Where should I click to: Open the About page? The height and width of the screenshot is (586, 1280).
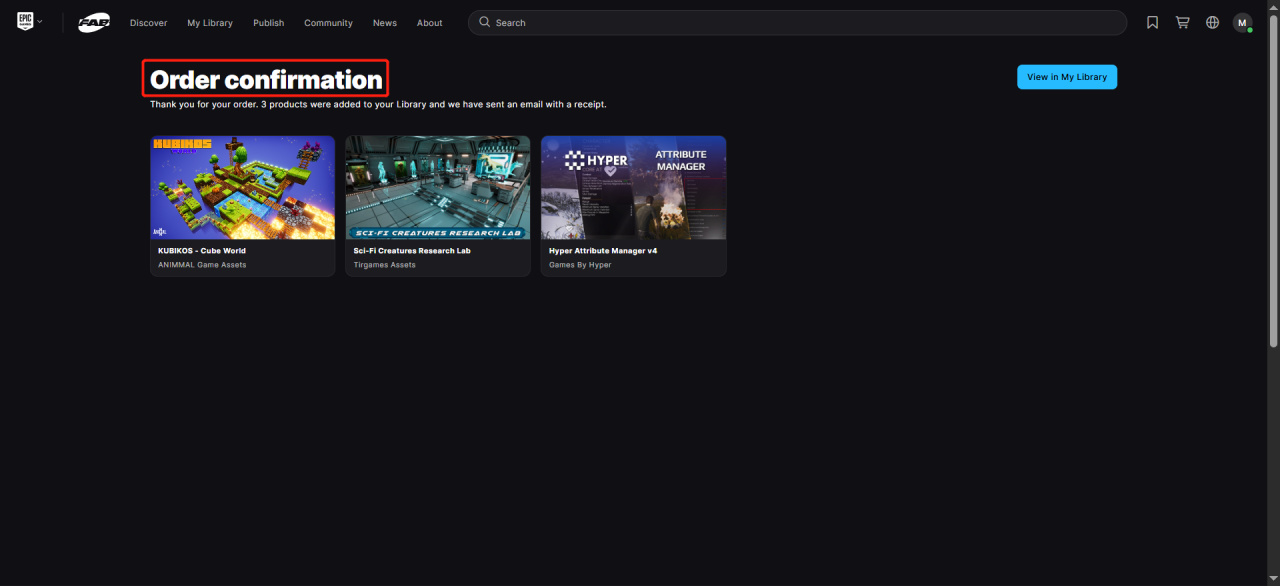(430, 23)
